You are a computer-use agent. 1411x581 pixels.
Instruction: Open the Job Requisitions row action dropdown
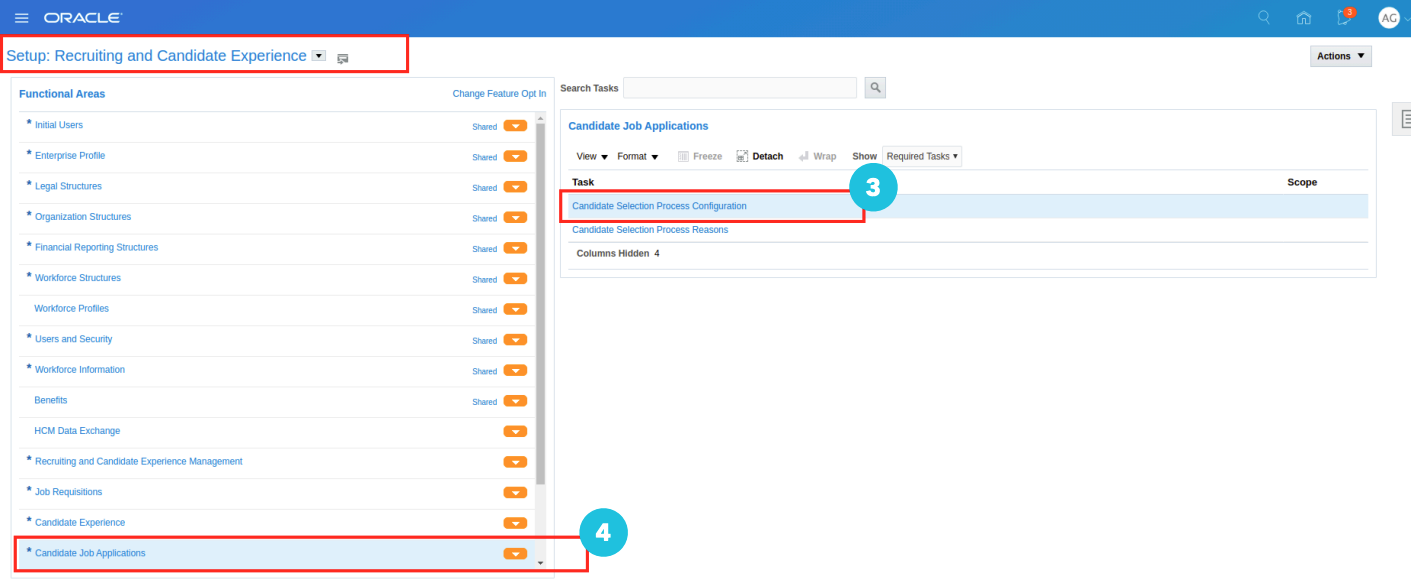tap(515, 493)
